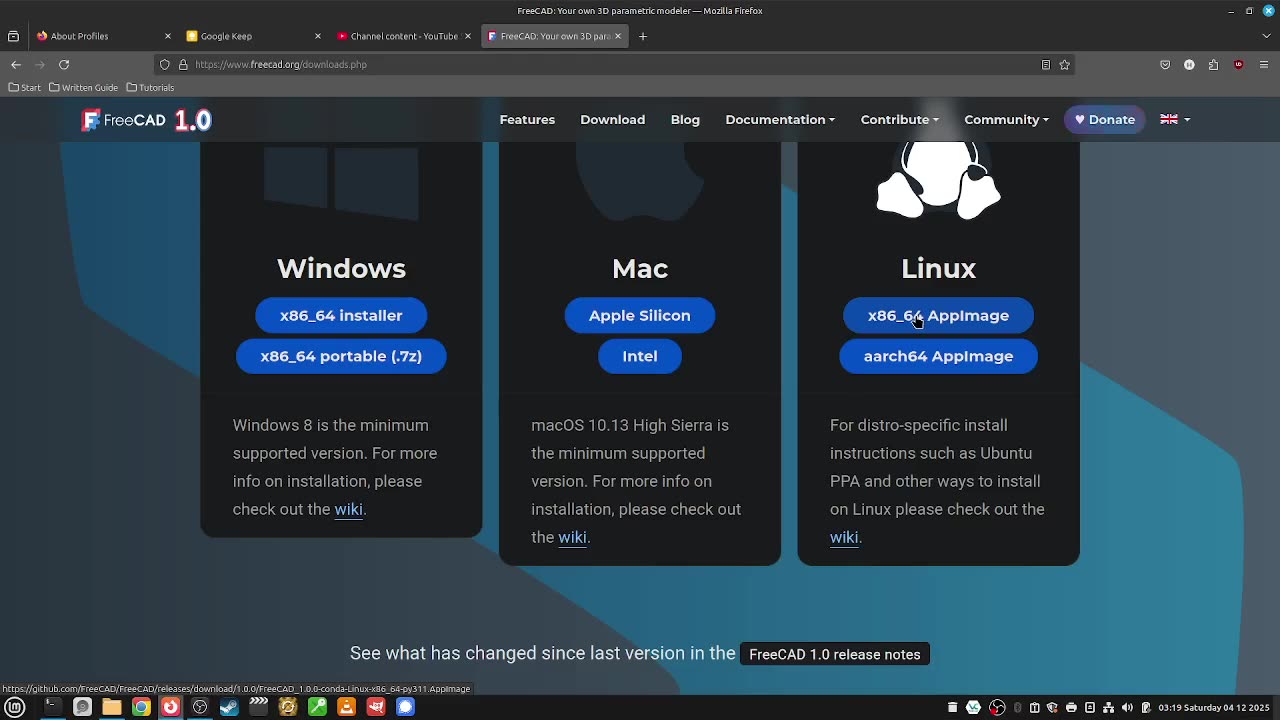Viewport: 1280px width, 720px height.
Task: Switch to the Channel content YouTube tab
Action: pos(402,36)
